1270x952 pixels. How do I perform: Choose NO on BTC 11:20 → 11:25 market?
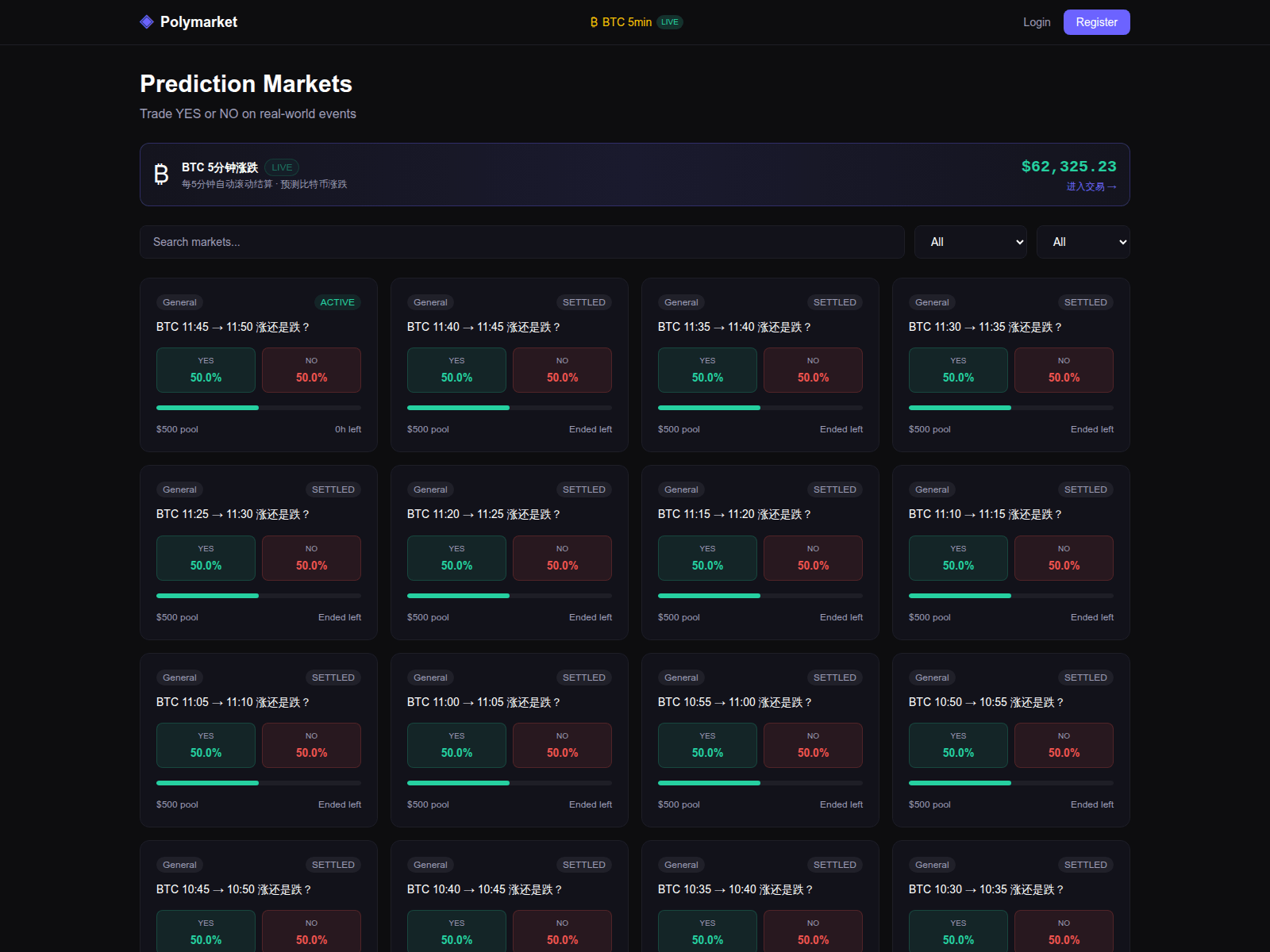(562, 558)
